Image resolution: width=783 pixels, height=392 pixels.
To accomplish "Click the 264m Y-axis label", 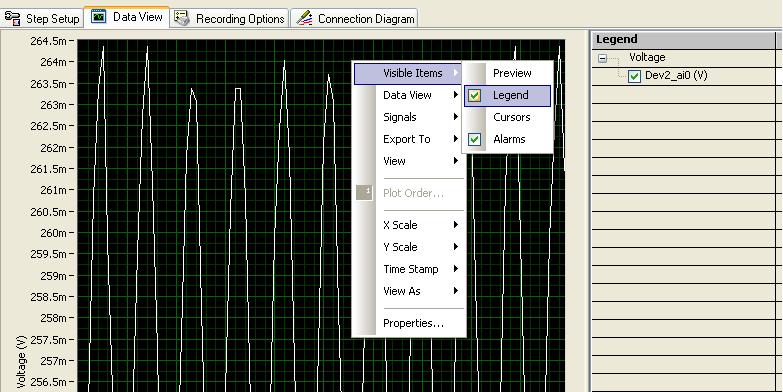I will tap(53, 62).
